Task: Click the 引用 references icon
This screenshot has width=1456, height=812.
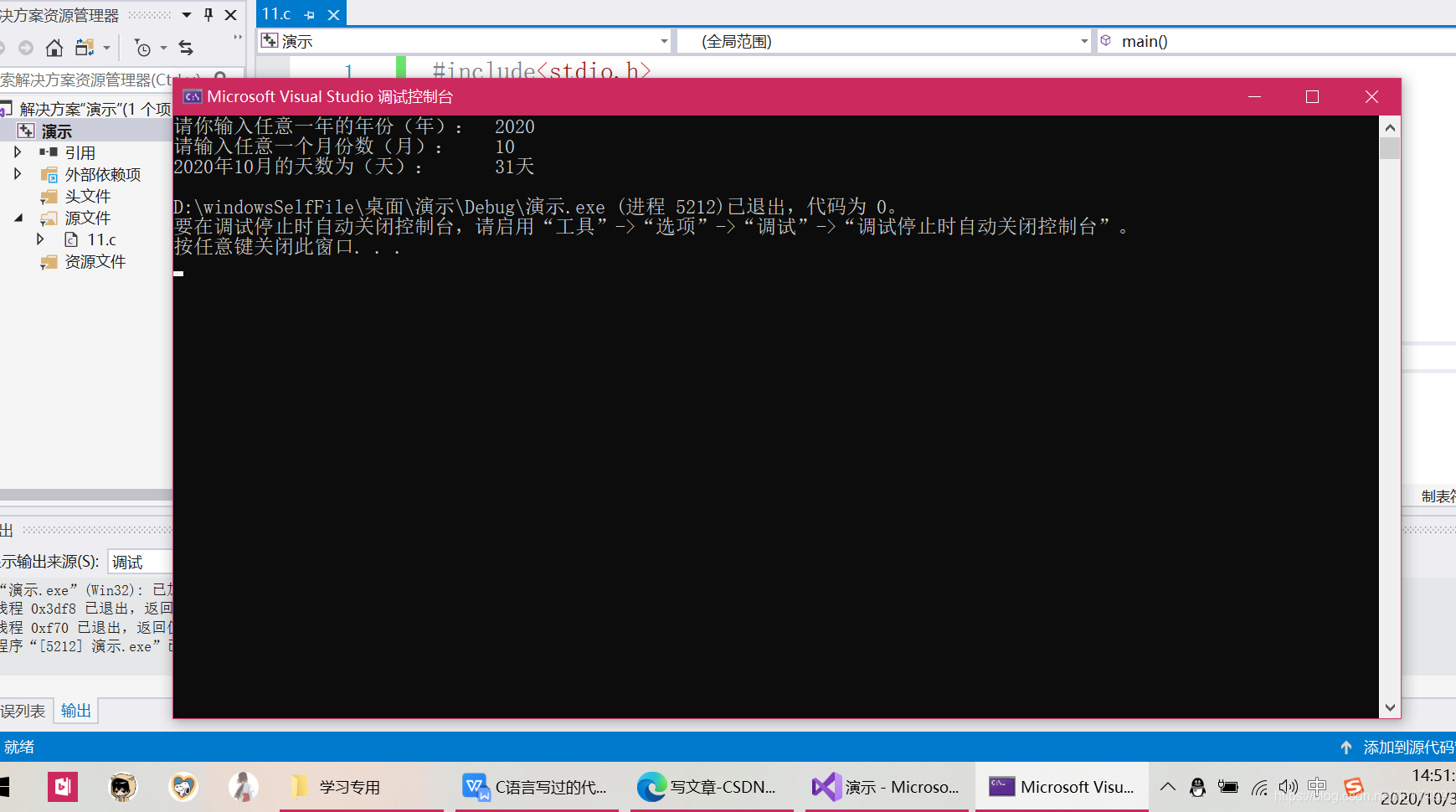Action: pos(49,152)
